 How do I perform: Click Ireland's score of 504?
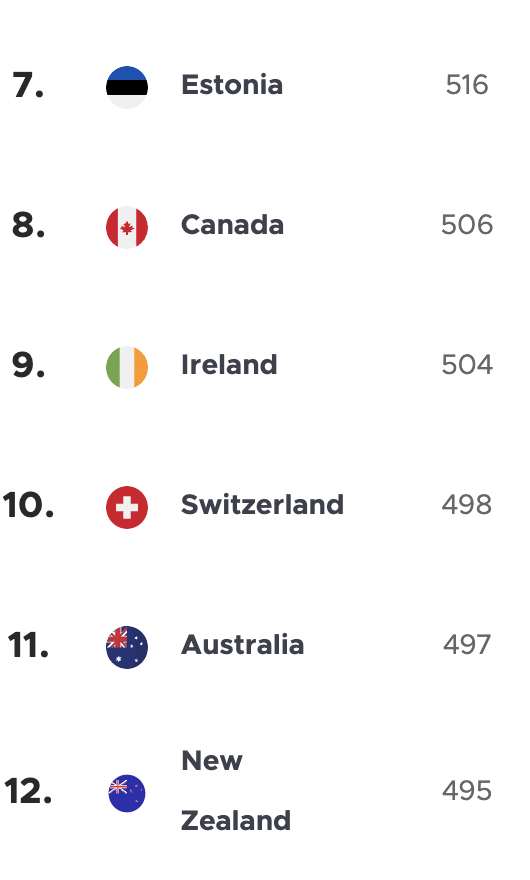pyautogui.click(x=467, y=365)
